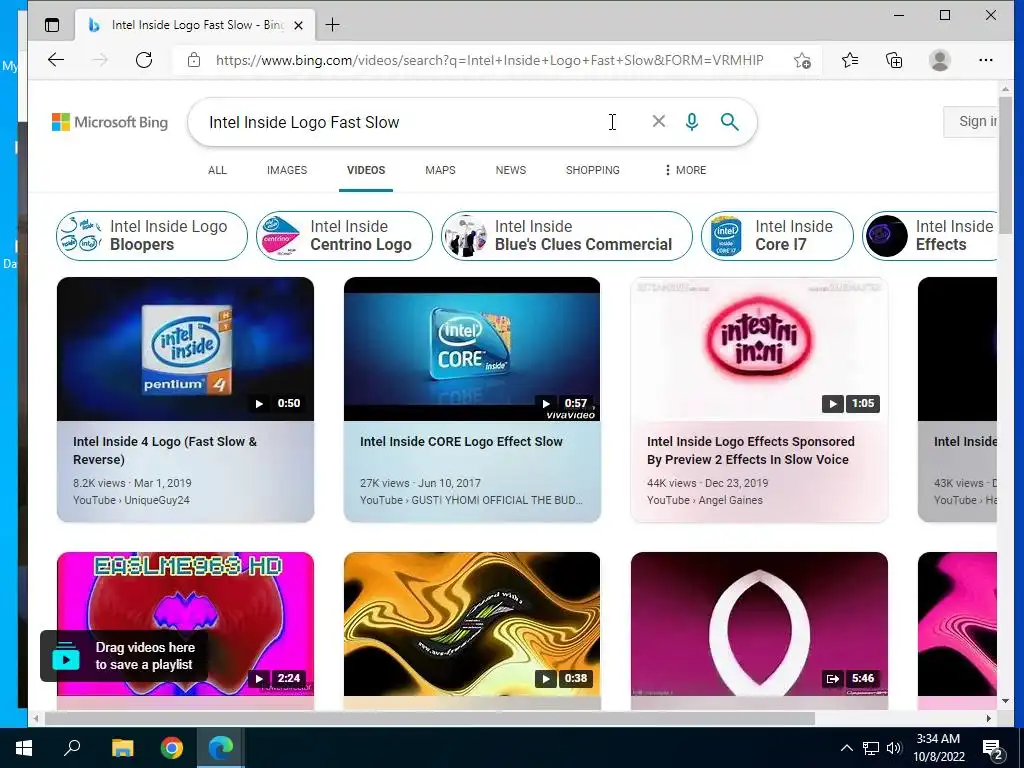Open the Collections icon in the toolbar
The image size is (1024, 768).
click(x=894, y=60)
